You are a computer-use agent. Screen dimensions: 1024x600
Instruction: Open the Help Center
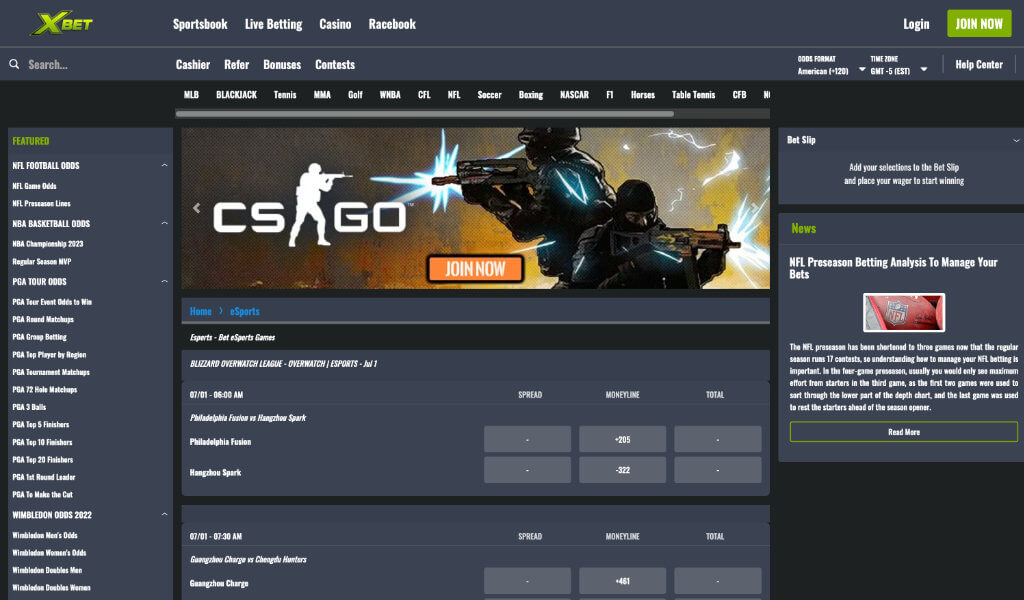coord(979,65)
